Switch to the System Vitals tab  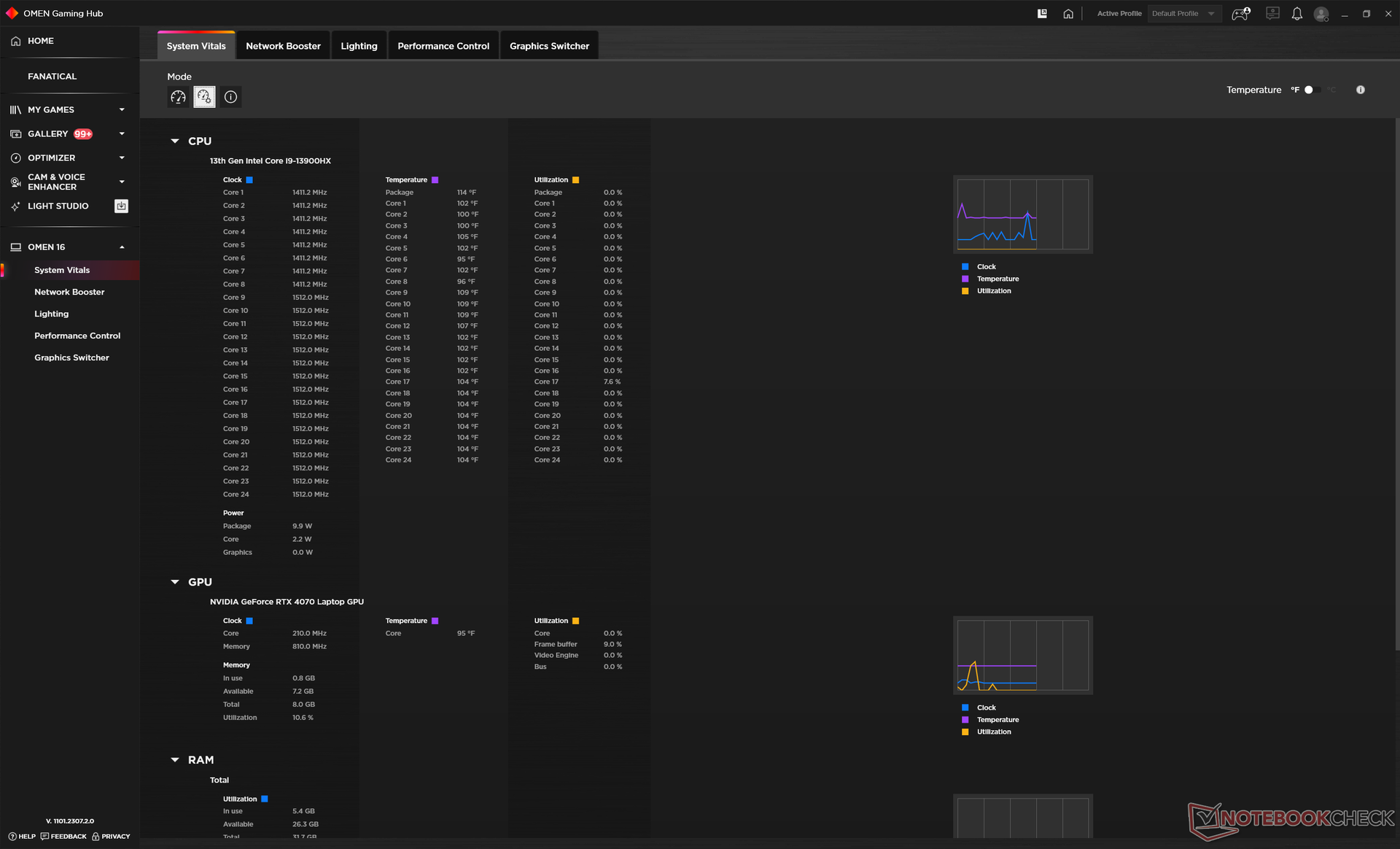tap(196, 46)
